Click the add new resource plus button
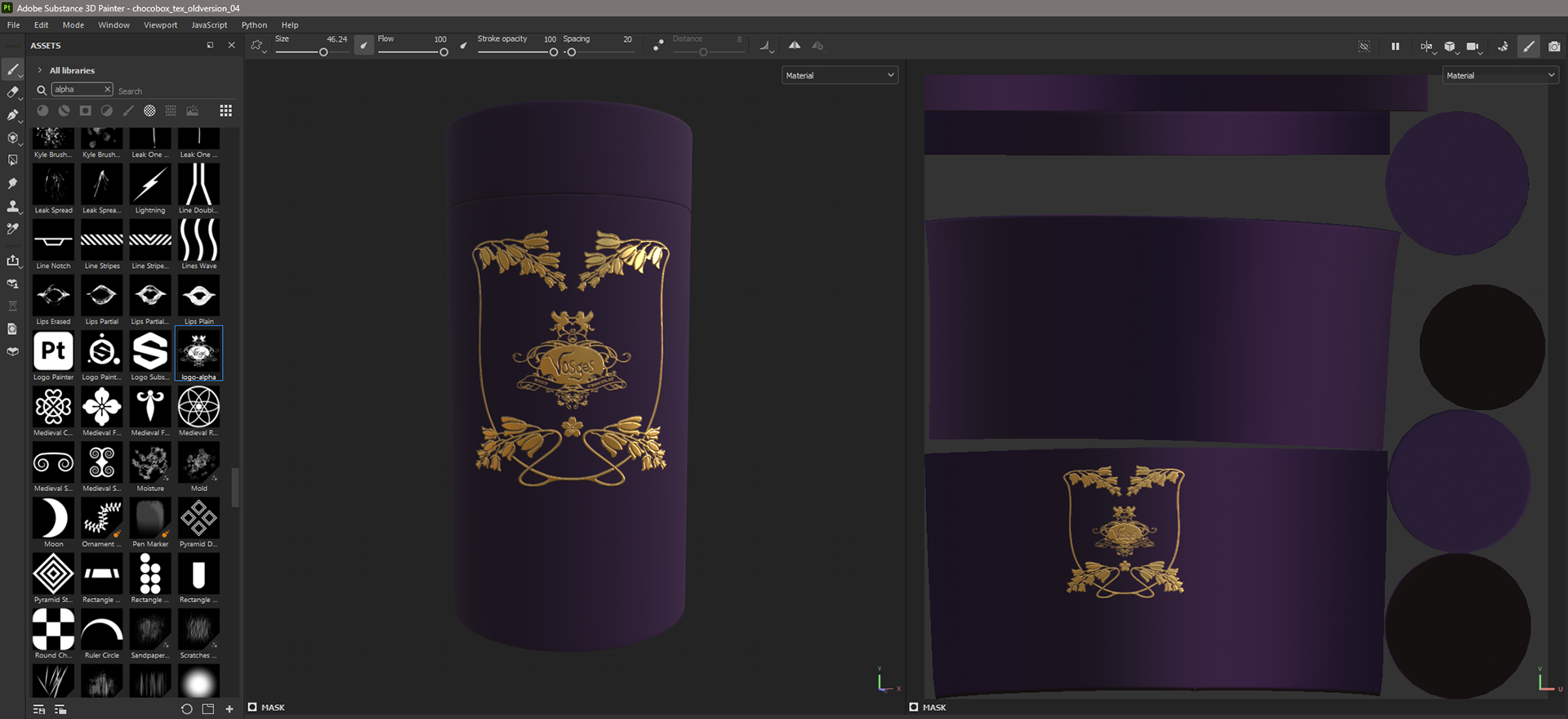The image size is (1568, 719). click(x=229, y=708)
